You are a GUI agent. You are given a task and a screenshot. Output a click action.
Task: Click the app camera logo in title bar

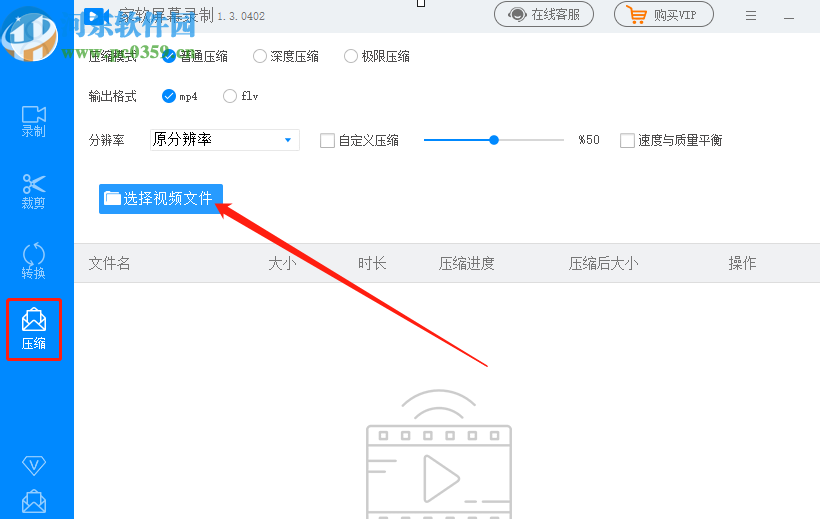point(97,17)
